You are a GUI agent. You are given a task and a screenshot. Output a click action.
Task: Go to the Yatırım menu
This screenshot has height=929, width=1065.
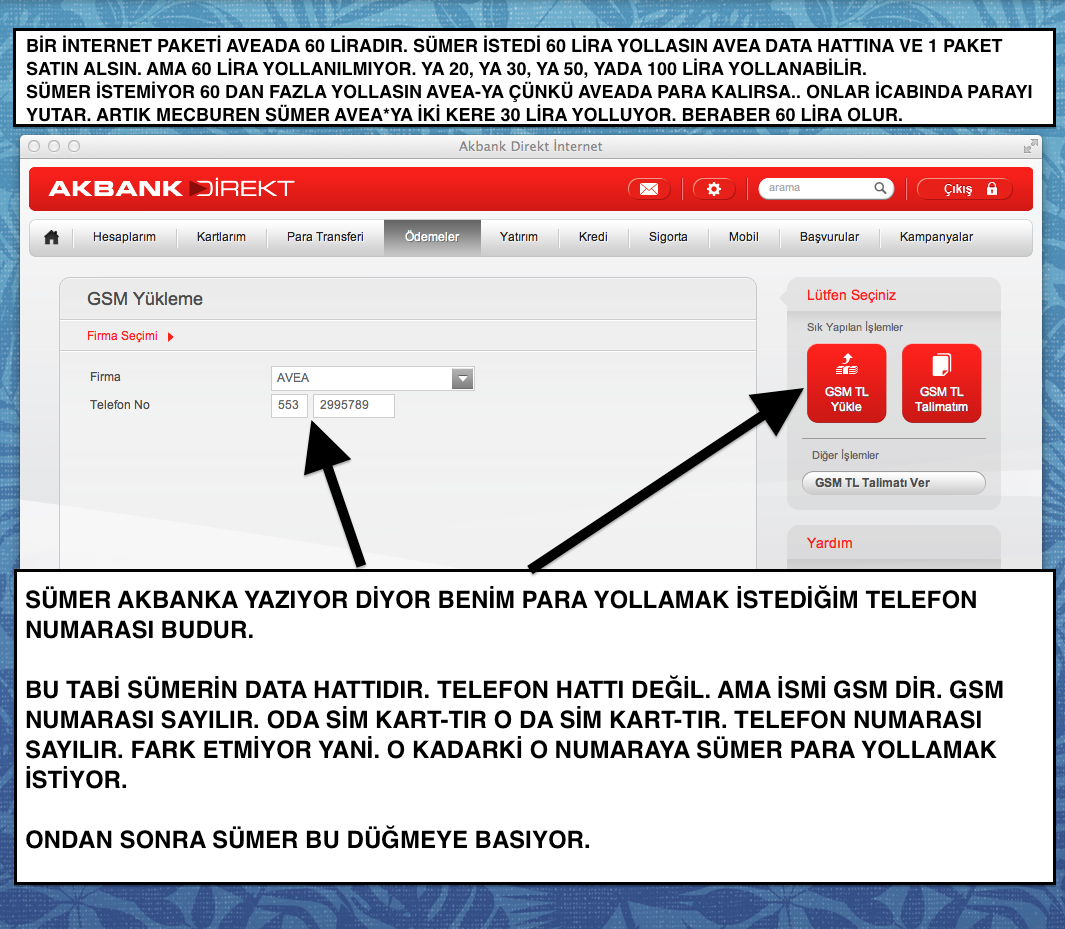(x=519, y=237)
